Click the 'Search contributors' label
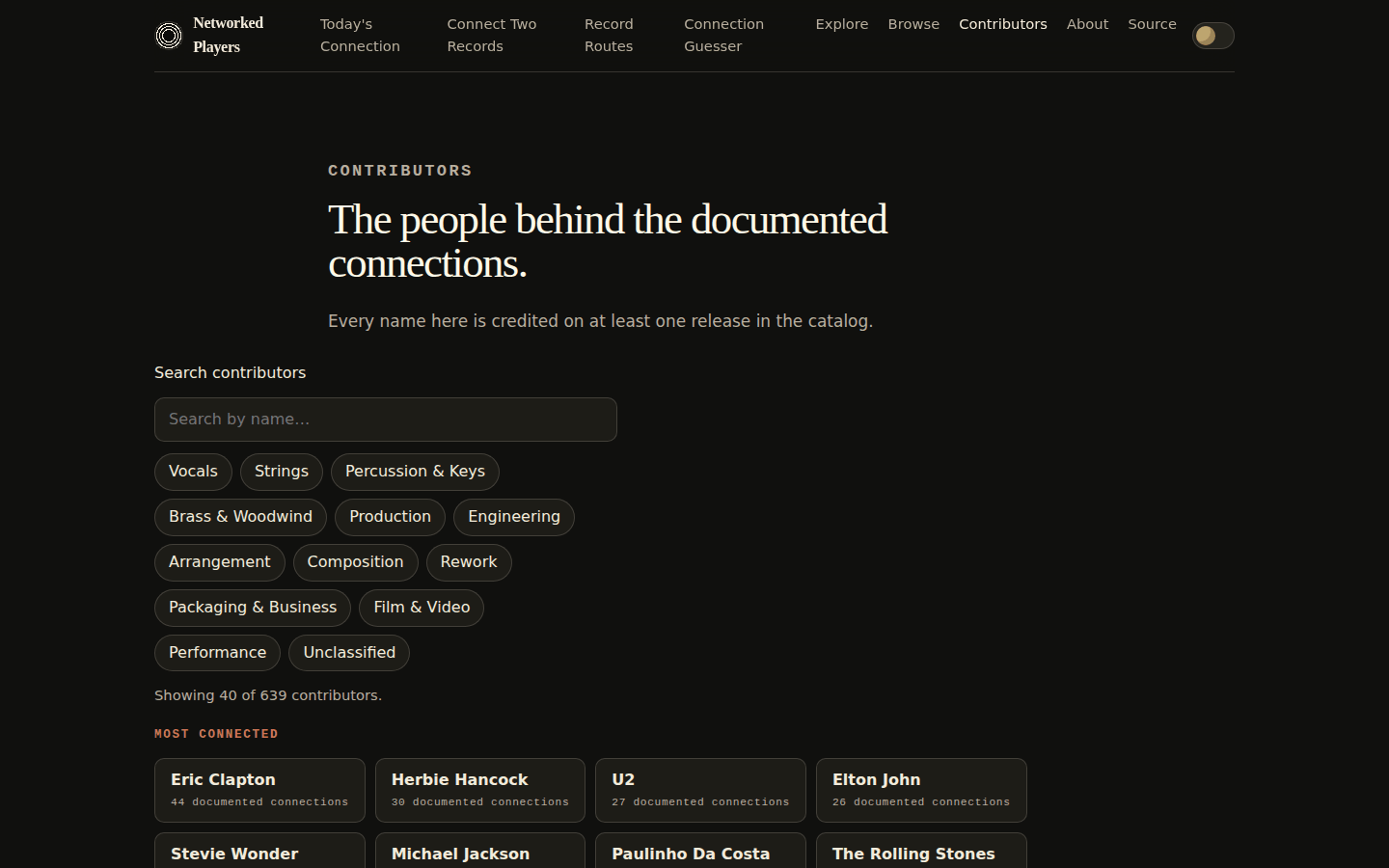 [230, 372]
